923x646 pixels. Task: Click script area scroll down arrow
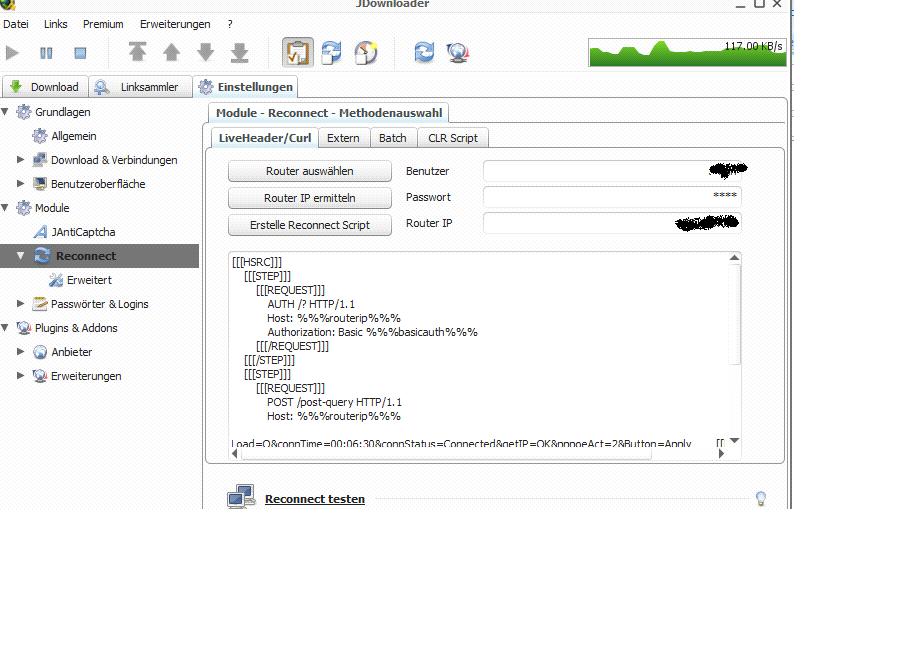tap(734, 440)
